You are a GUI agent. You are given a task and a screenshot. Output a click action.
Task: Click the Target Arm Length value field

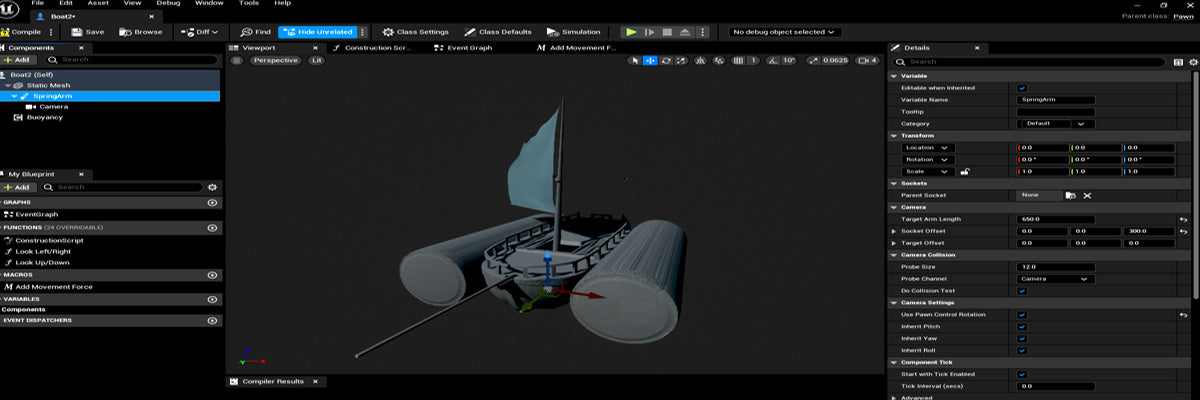[x=1055, y=219]
